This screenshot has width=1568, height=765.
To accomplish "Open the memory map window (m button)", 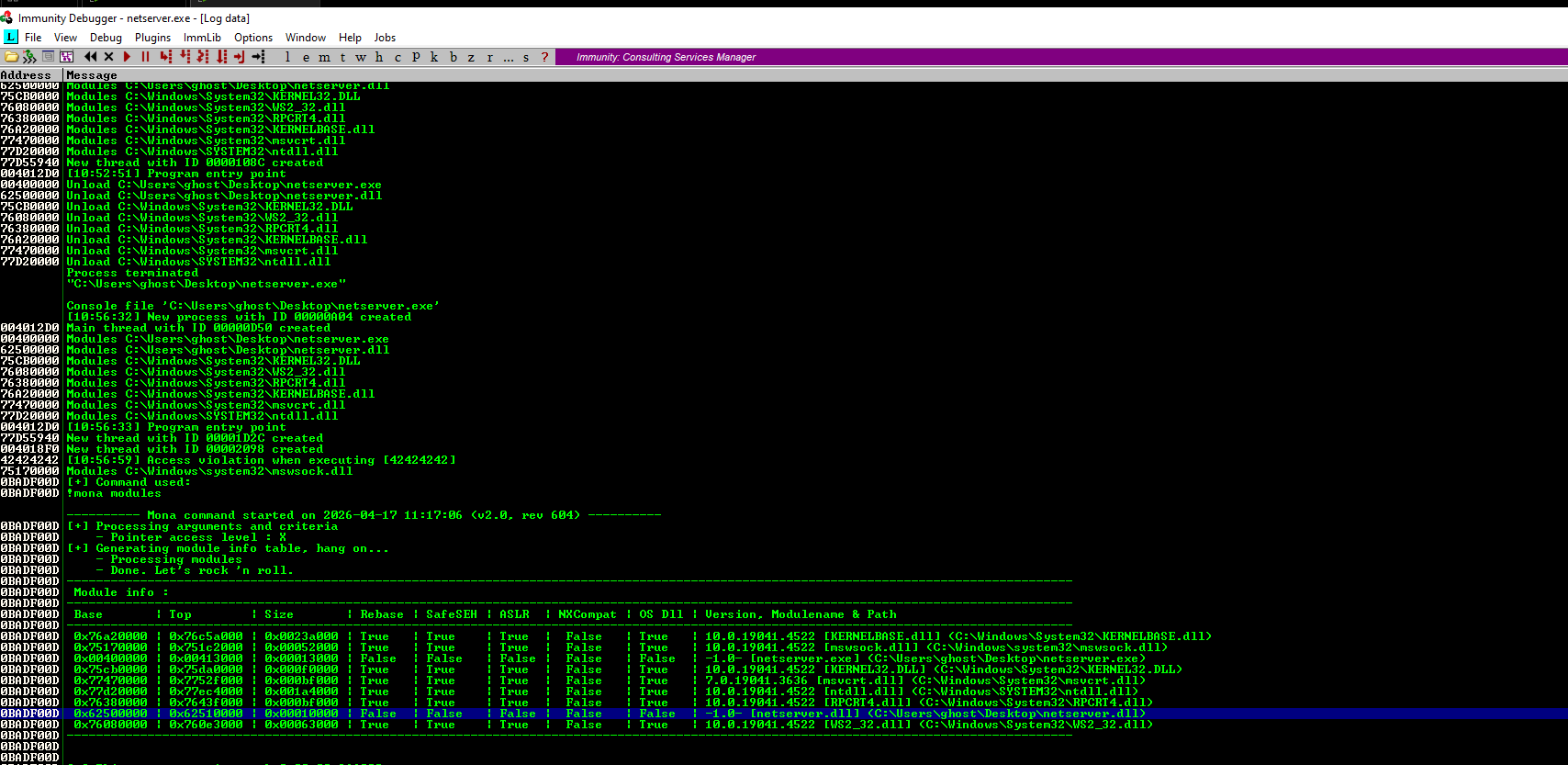I will pos(324,57).
